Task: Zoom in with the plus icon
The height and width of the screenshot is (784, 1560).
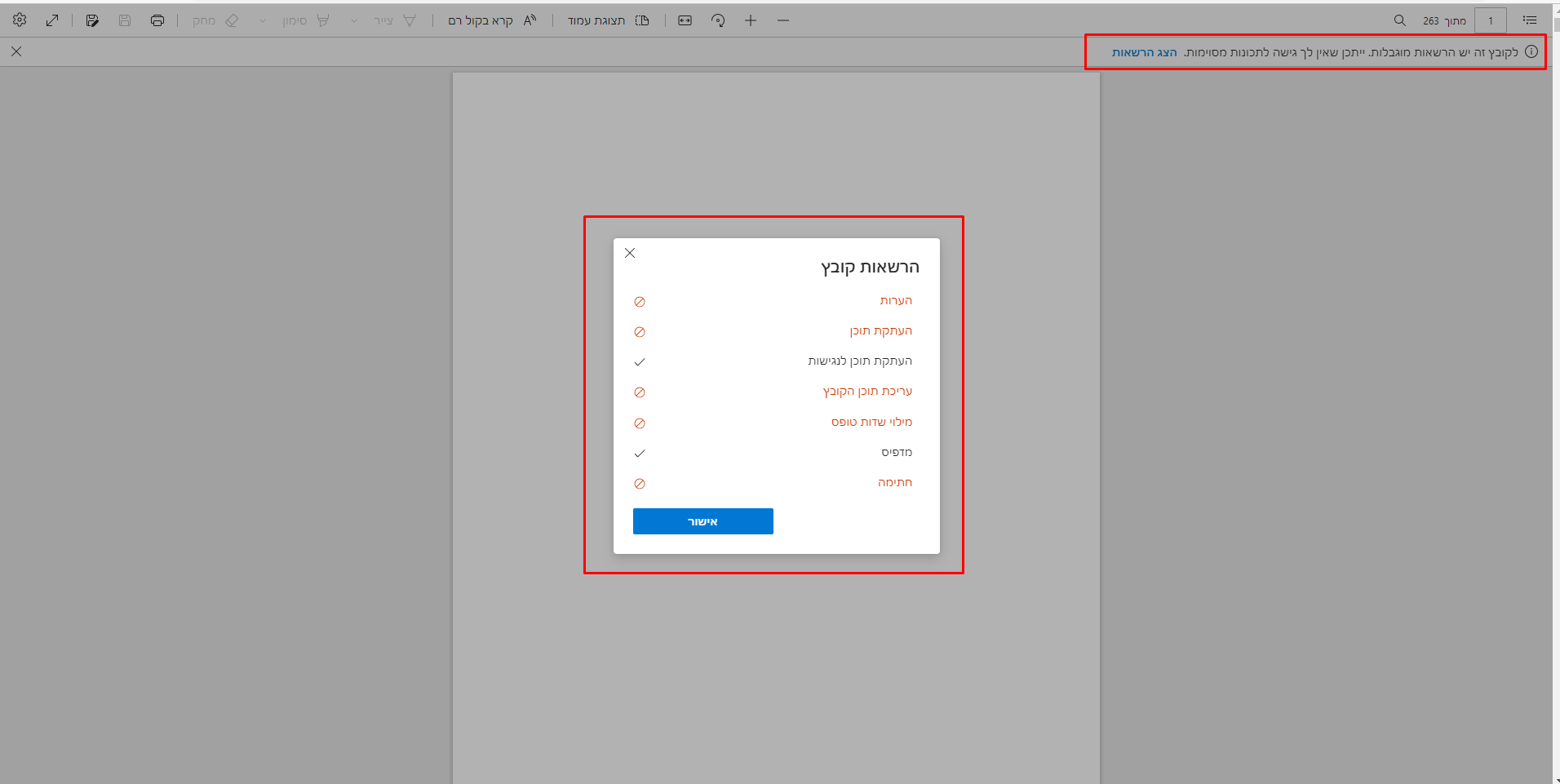Action: pos(751,20)
